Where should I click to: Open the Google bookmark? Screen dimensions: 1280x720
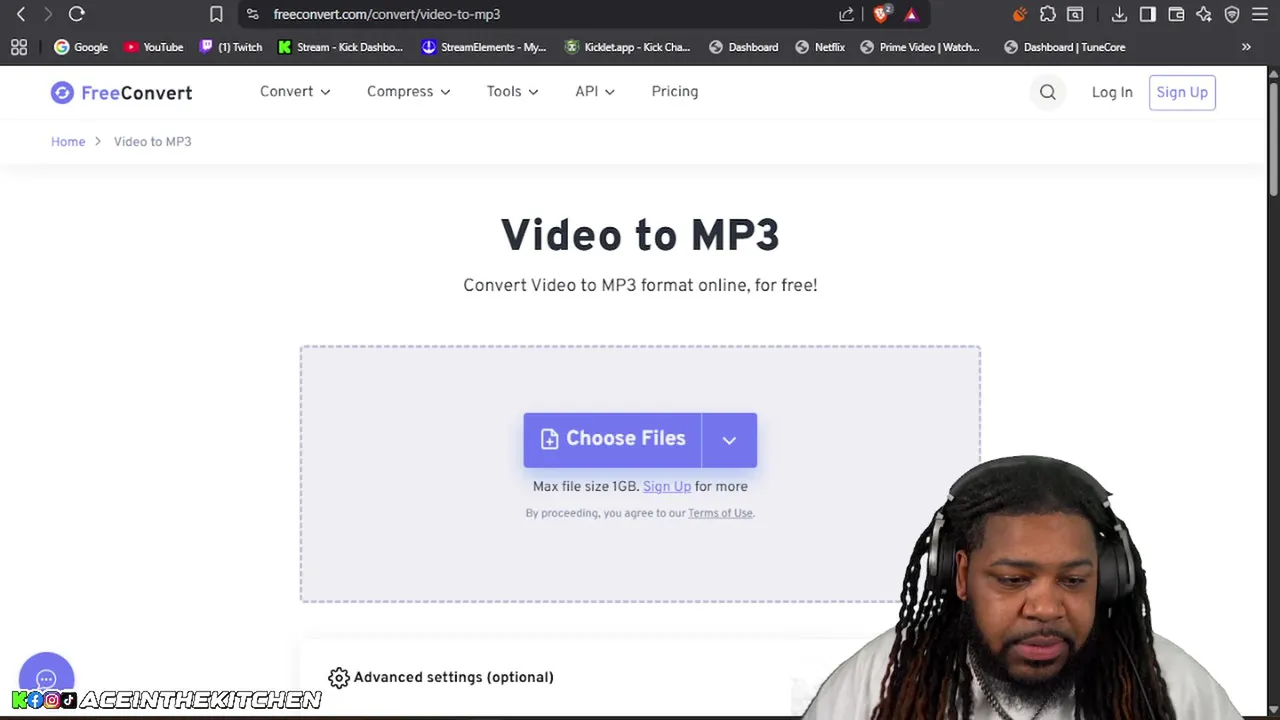click(81, 47)
